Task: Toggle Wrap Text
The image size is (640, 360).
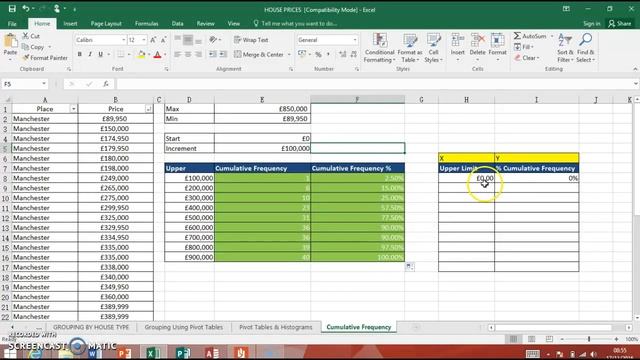Action: pos(251,40)
